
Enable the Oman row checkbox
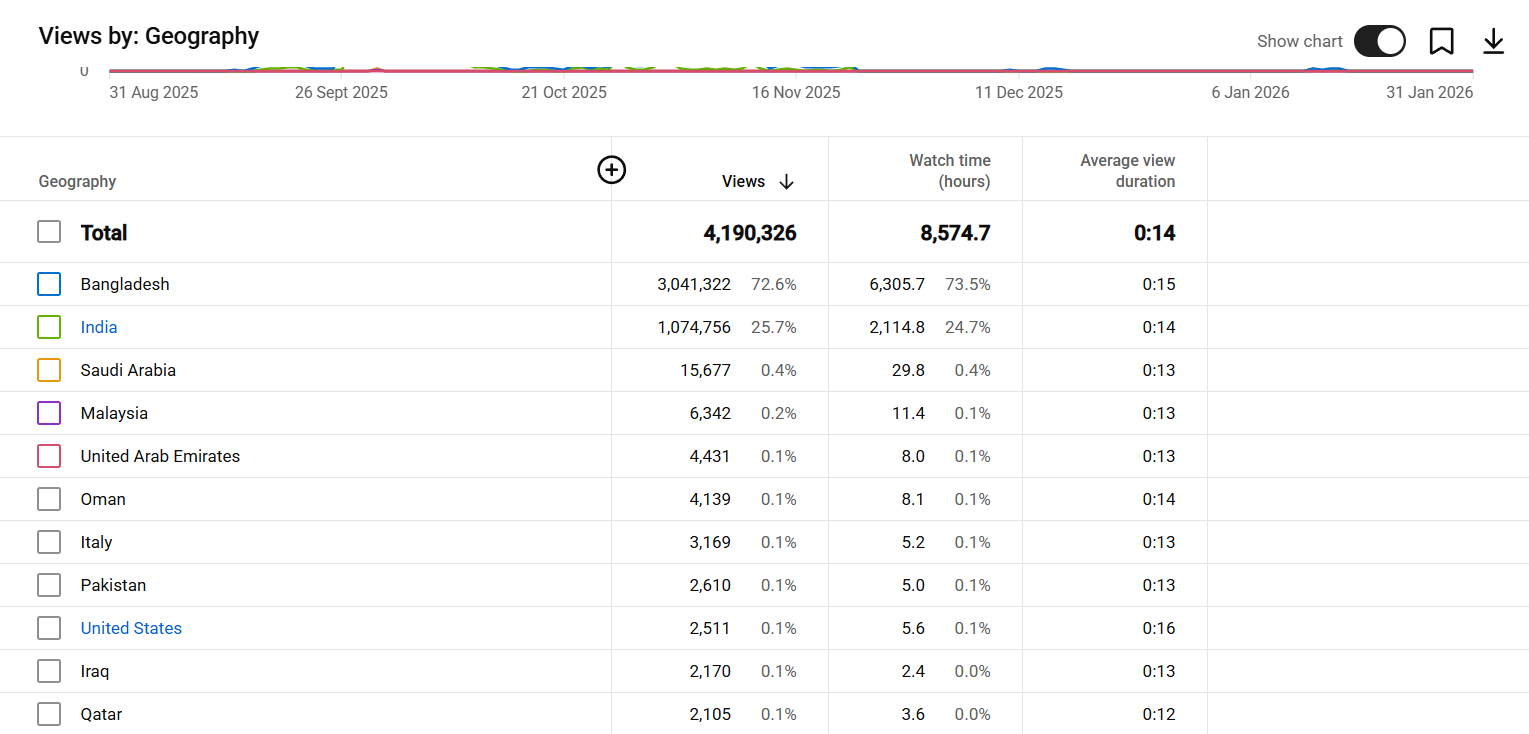pyautogui.click(x=49, y=499)
